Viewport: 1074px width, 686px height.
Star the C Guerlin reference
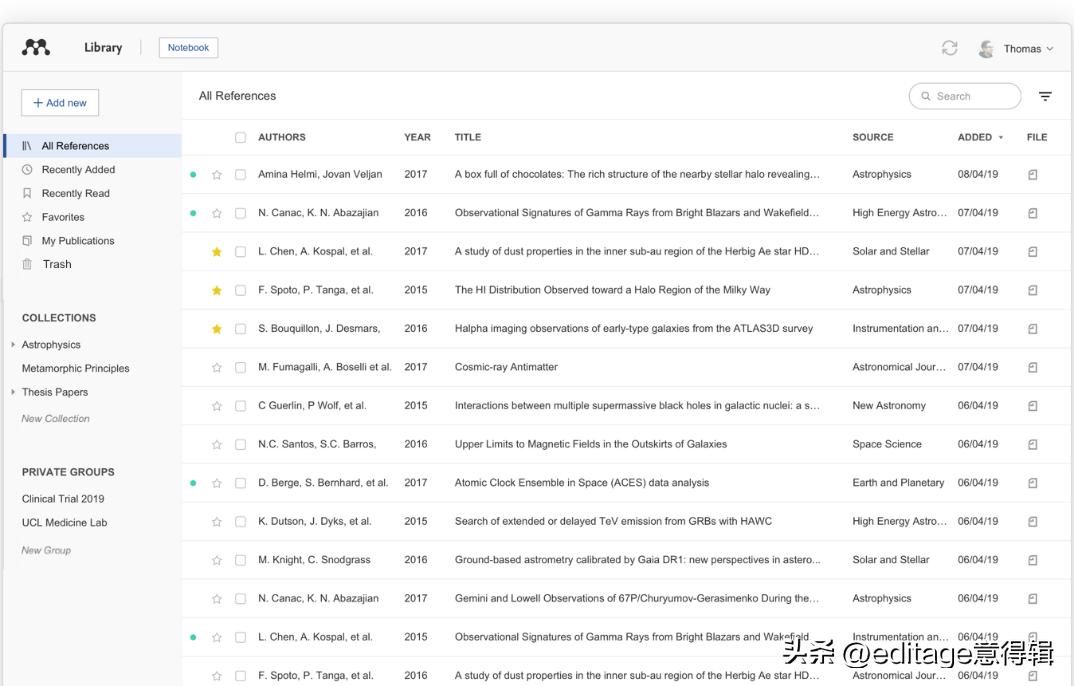[216, 406]
